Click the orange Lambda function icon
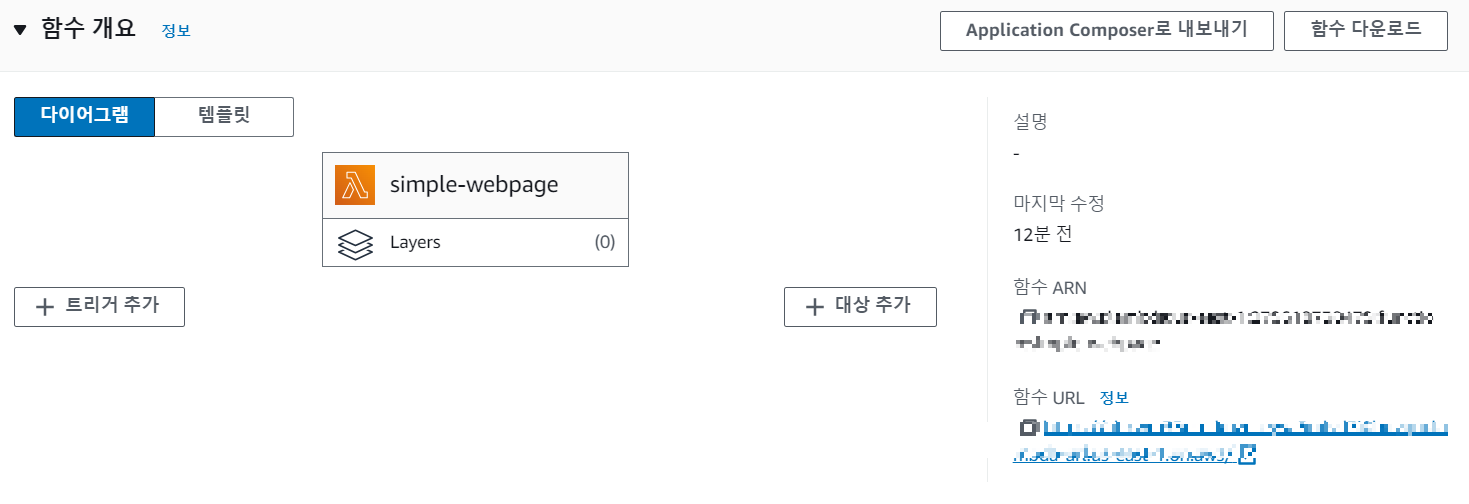This screenshot has width=1469, height=504. tap(355, 184)
